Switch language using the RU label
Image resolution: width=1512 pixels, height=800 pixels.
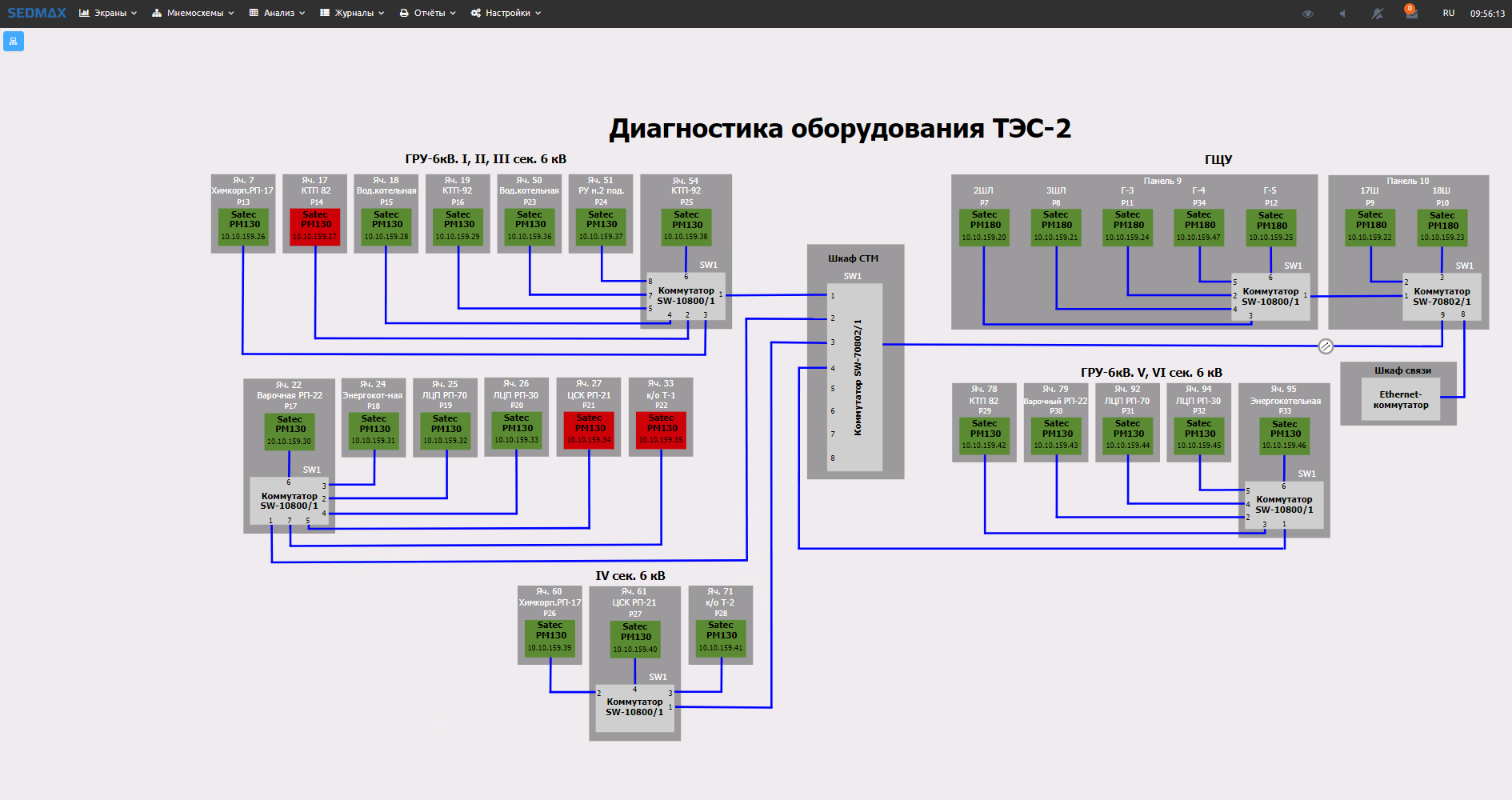point(1449,14)
